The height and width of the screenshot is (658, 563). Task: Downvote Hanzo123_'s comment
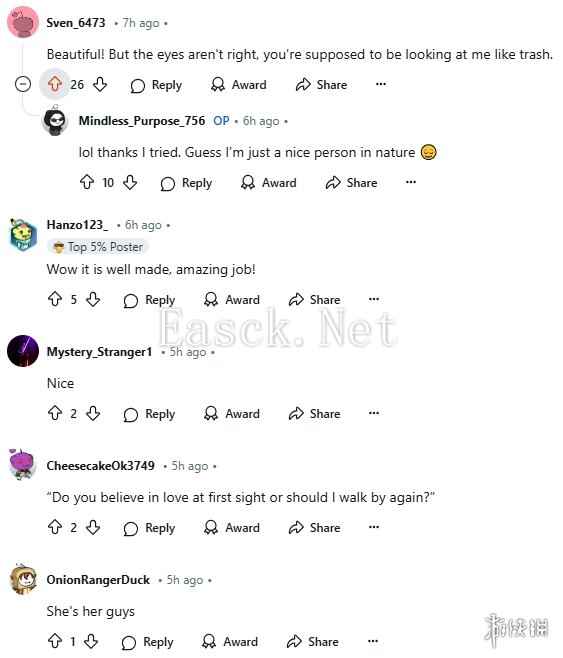click(93, 299)
